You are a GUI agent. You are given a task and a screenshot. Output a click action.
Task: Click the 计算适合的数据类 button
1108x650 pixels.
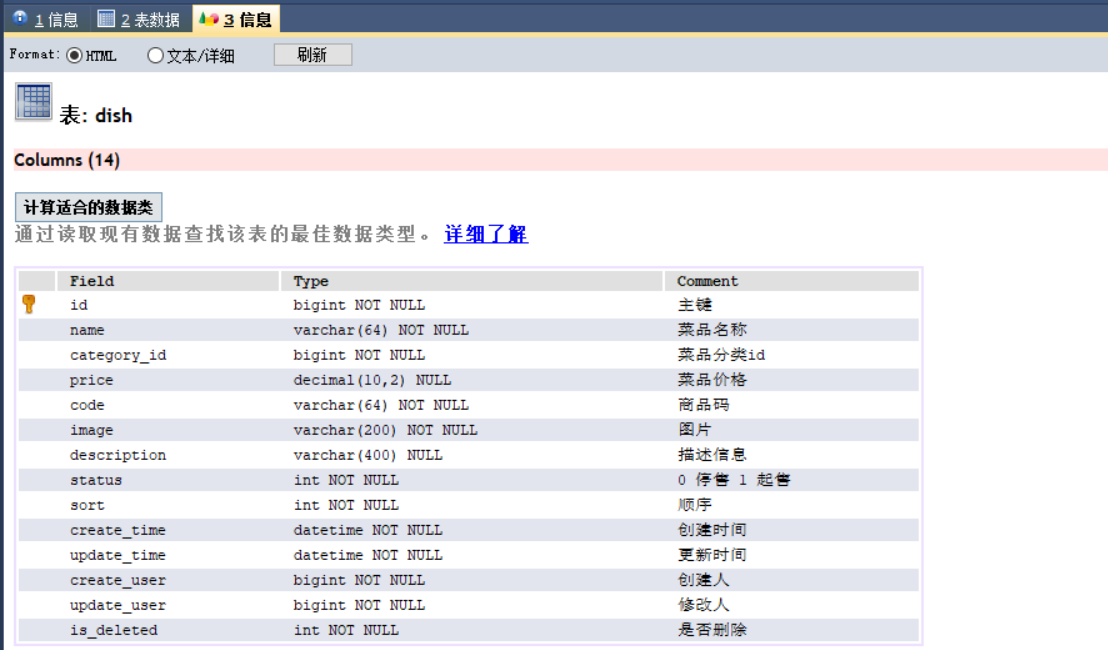click(x=88, y=207)
